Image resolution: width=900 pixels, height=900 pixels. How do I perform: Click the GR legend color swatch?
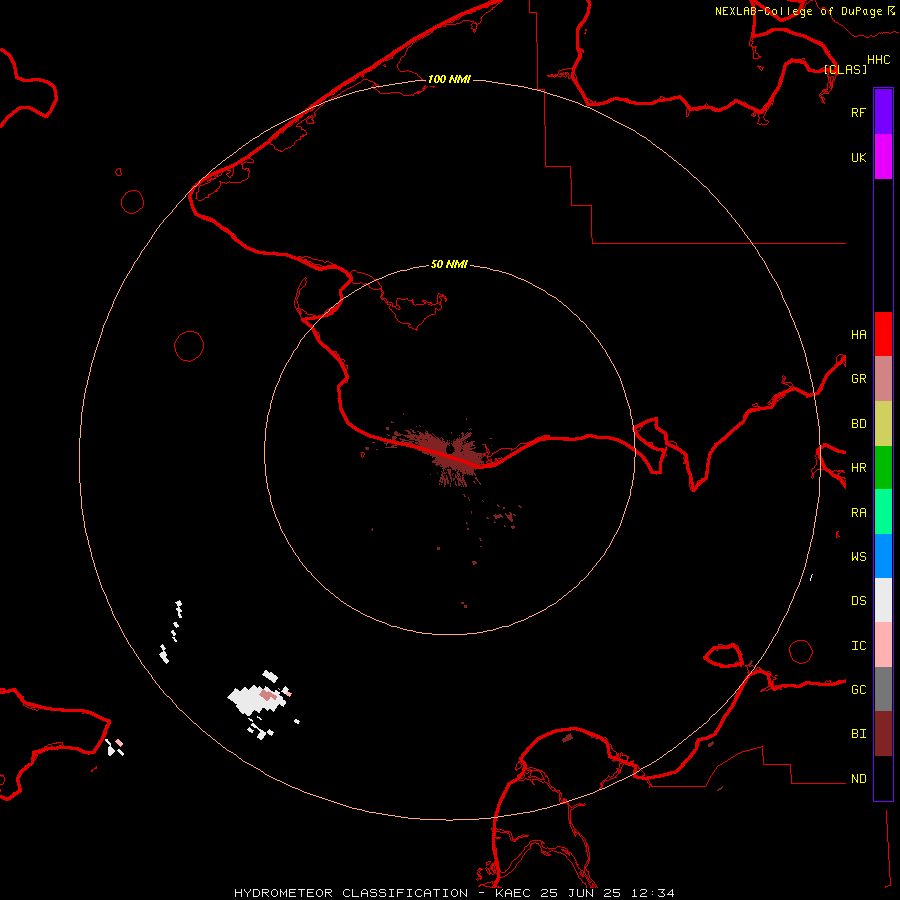pos(883,379)
